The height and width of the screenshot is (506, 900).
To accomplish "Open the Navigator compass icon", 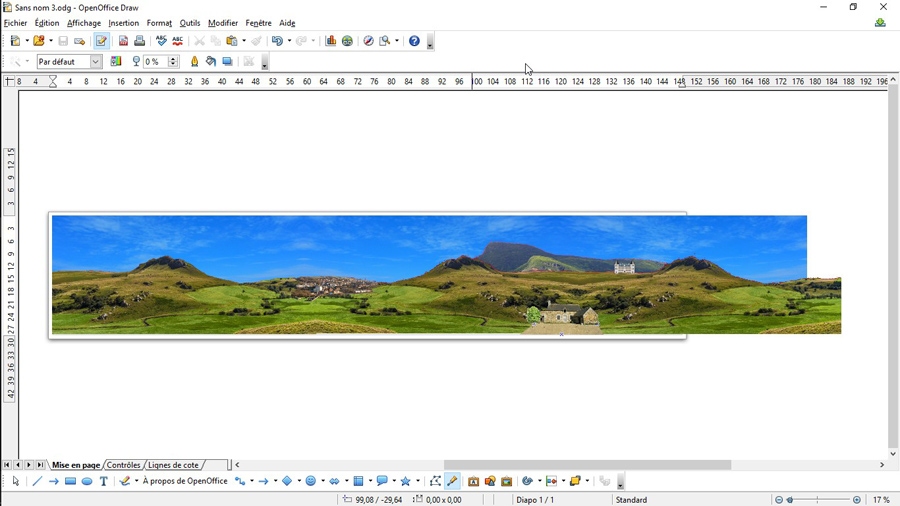I will tap(368, 41).
